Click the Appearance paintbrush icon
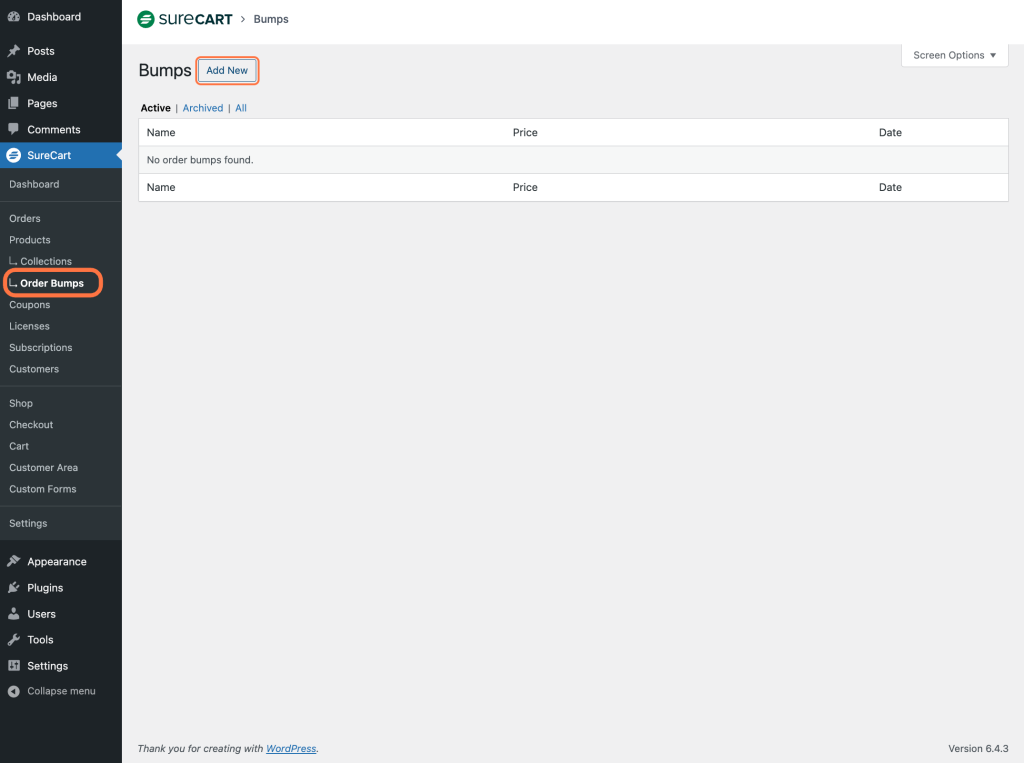 [x=14, y=562]
